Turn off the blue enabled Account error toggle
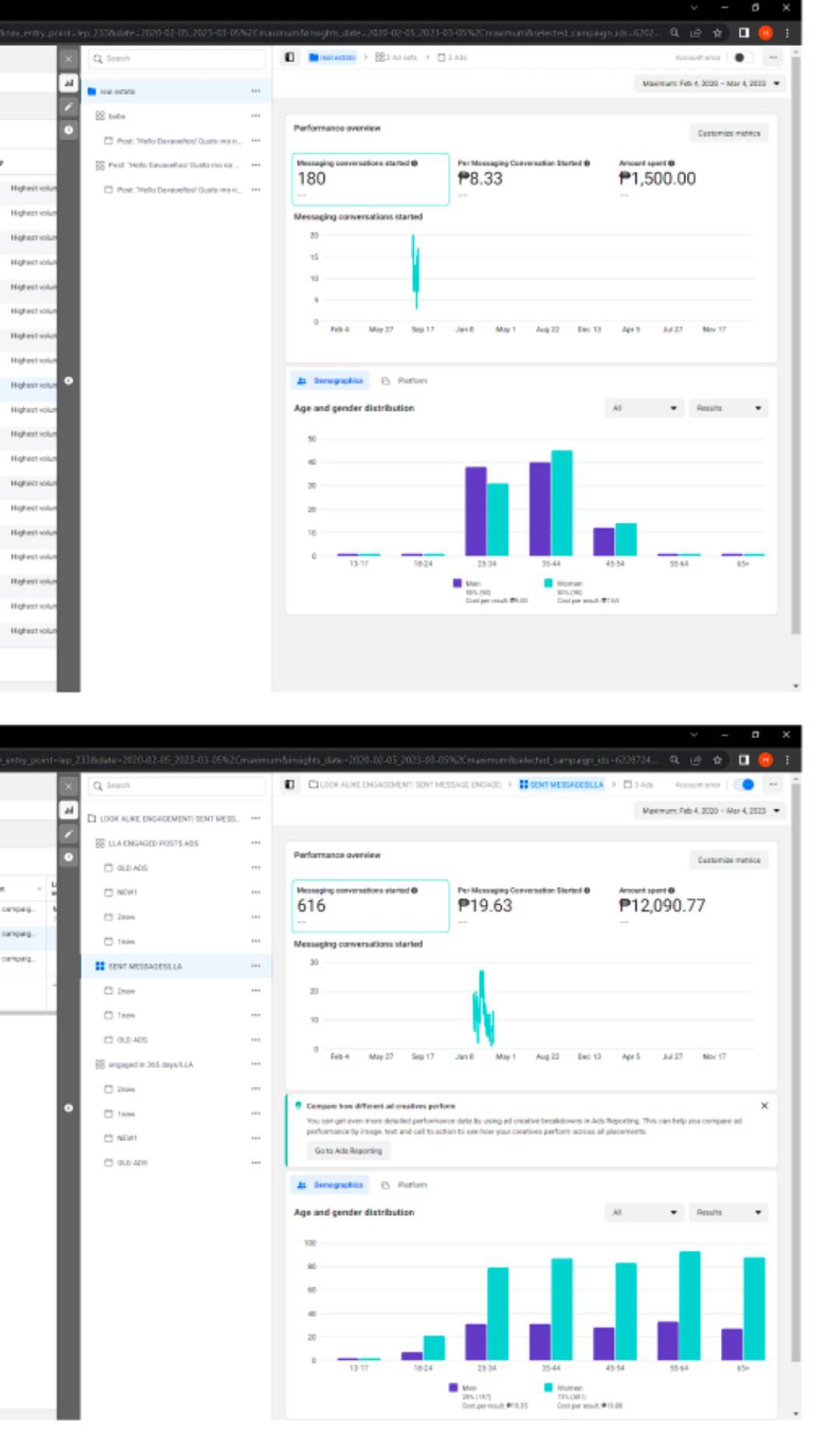 (744, 784)
